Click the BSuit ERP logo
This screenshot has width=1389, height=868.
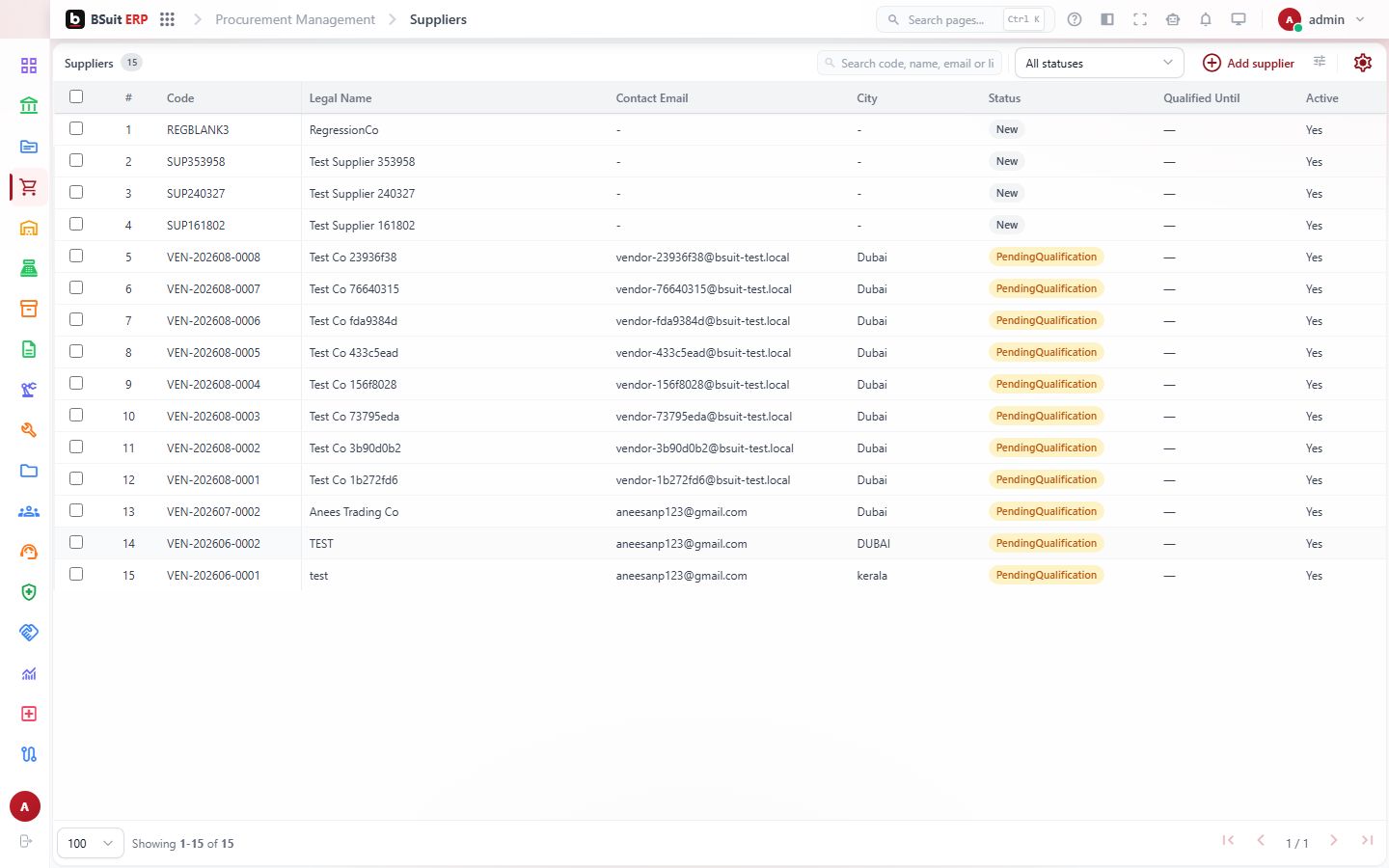tap(106, 19)
